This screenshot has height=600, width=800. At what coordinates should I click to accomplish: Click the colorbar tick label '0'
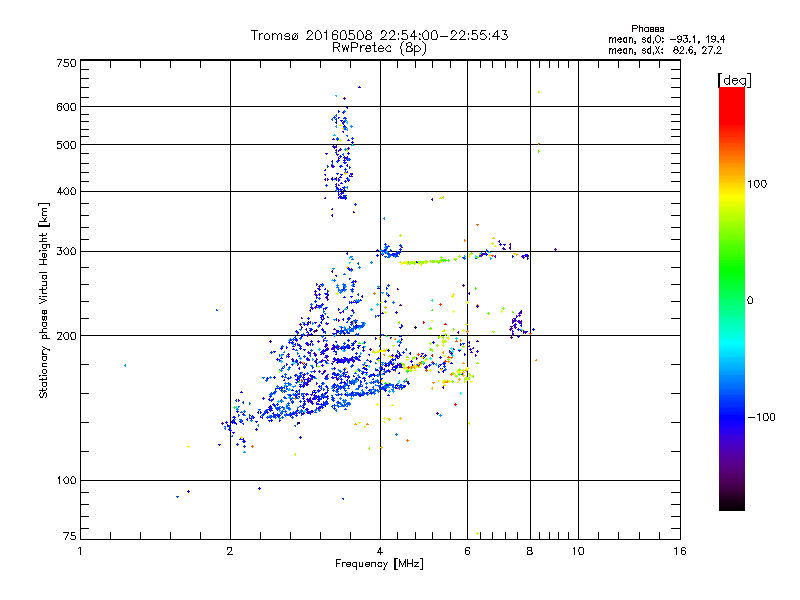coord(750,301)
